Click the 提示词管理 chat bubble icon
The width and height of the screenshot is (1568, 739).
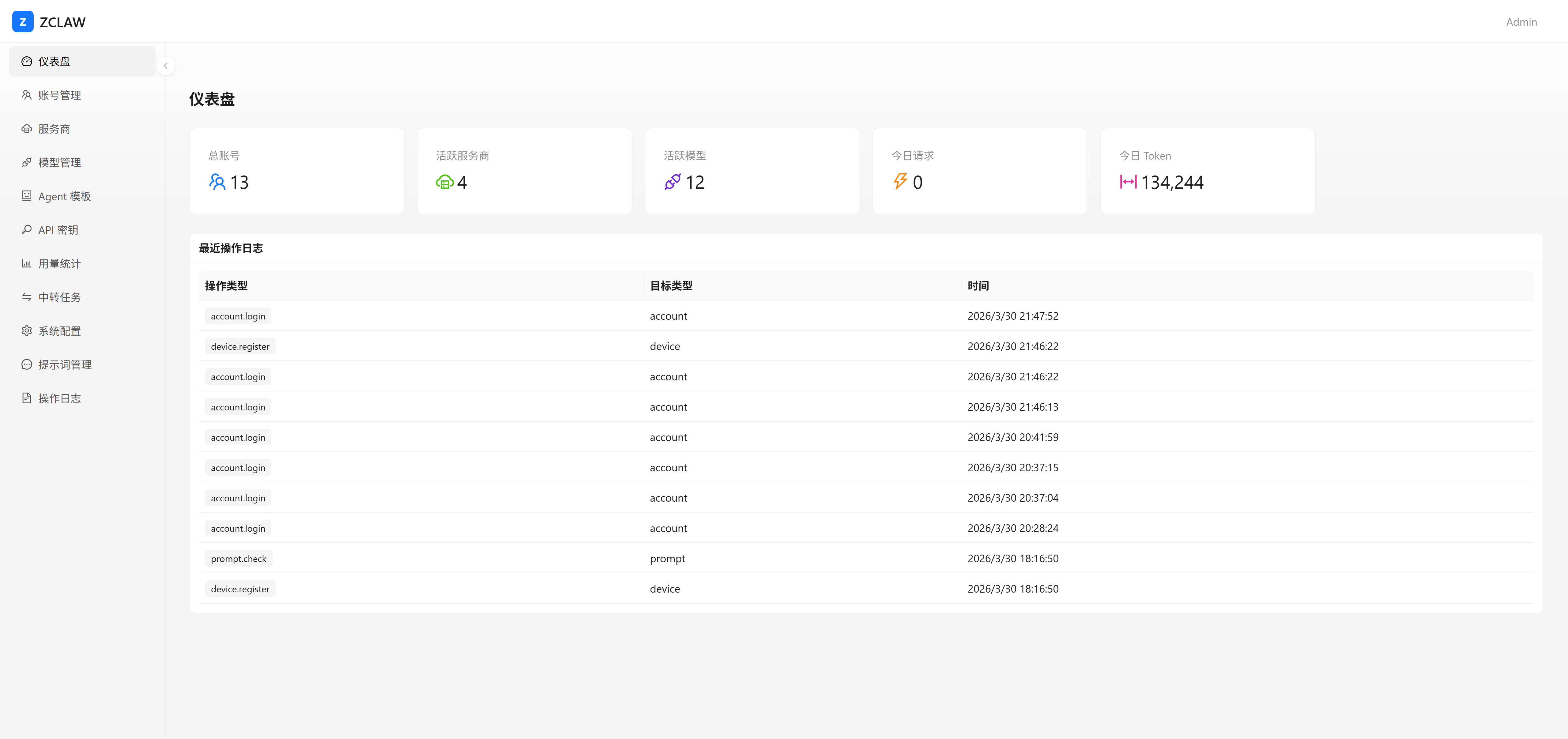point(27,365)
